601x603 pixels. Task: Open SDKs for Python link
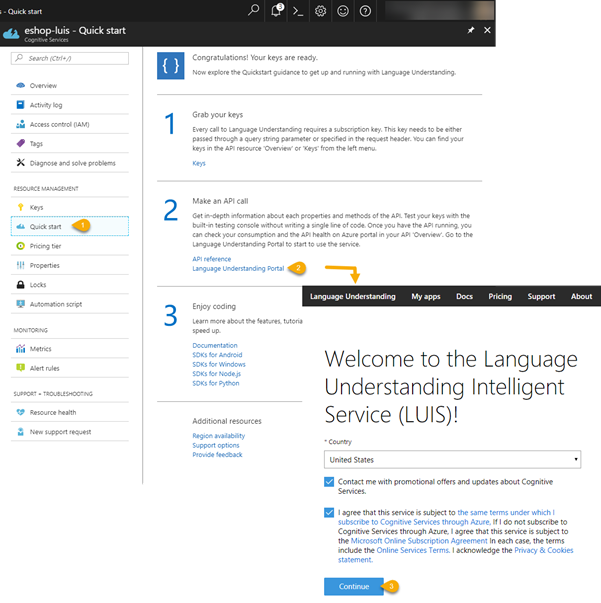(216, 383)
